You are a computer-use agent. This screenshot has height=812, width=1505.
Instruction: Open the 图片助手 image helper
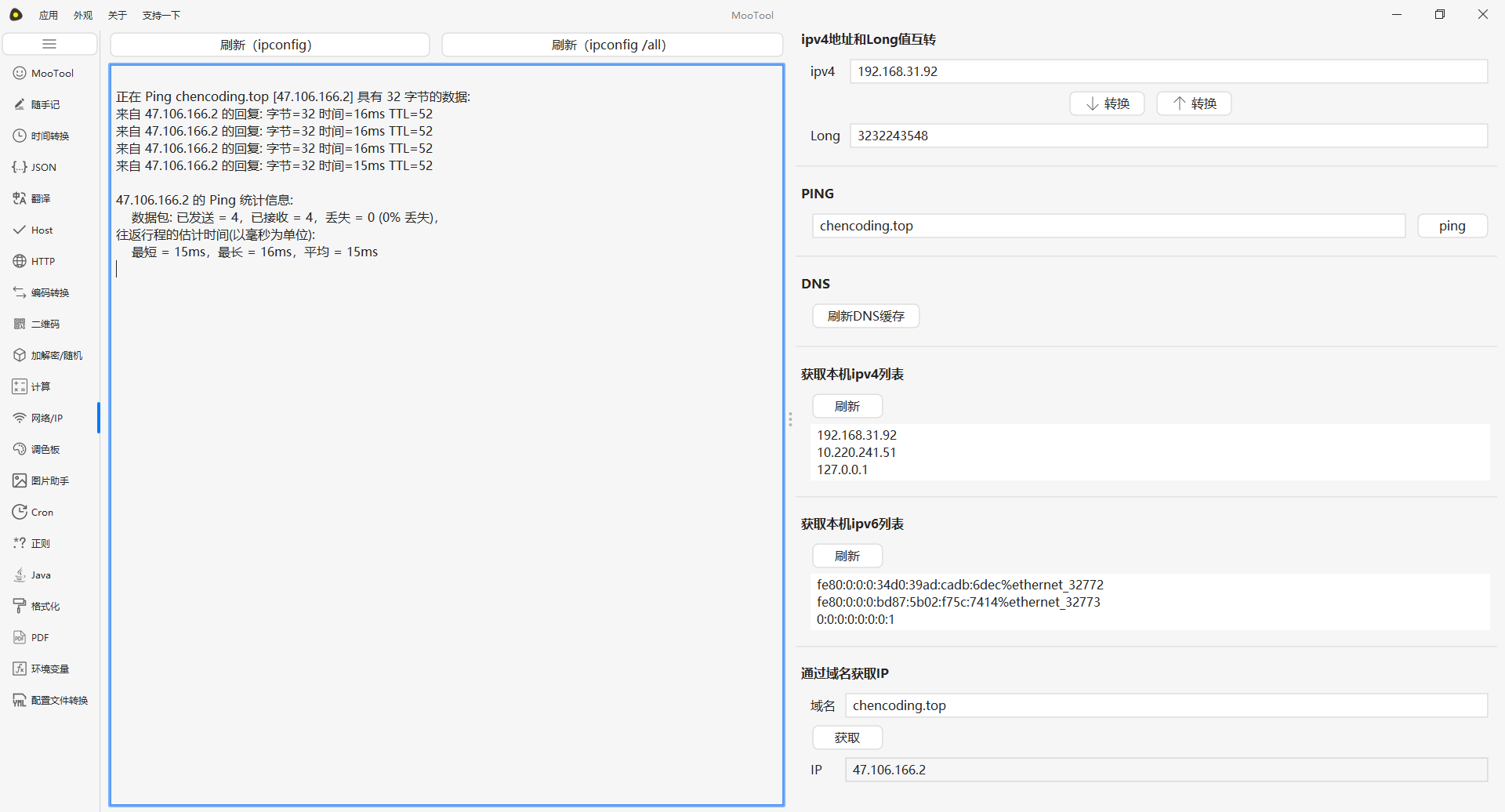49,480
